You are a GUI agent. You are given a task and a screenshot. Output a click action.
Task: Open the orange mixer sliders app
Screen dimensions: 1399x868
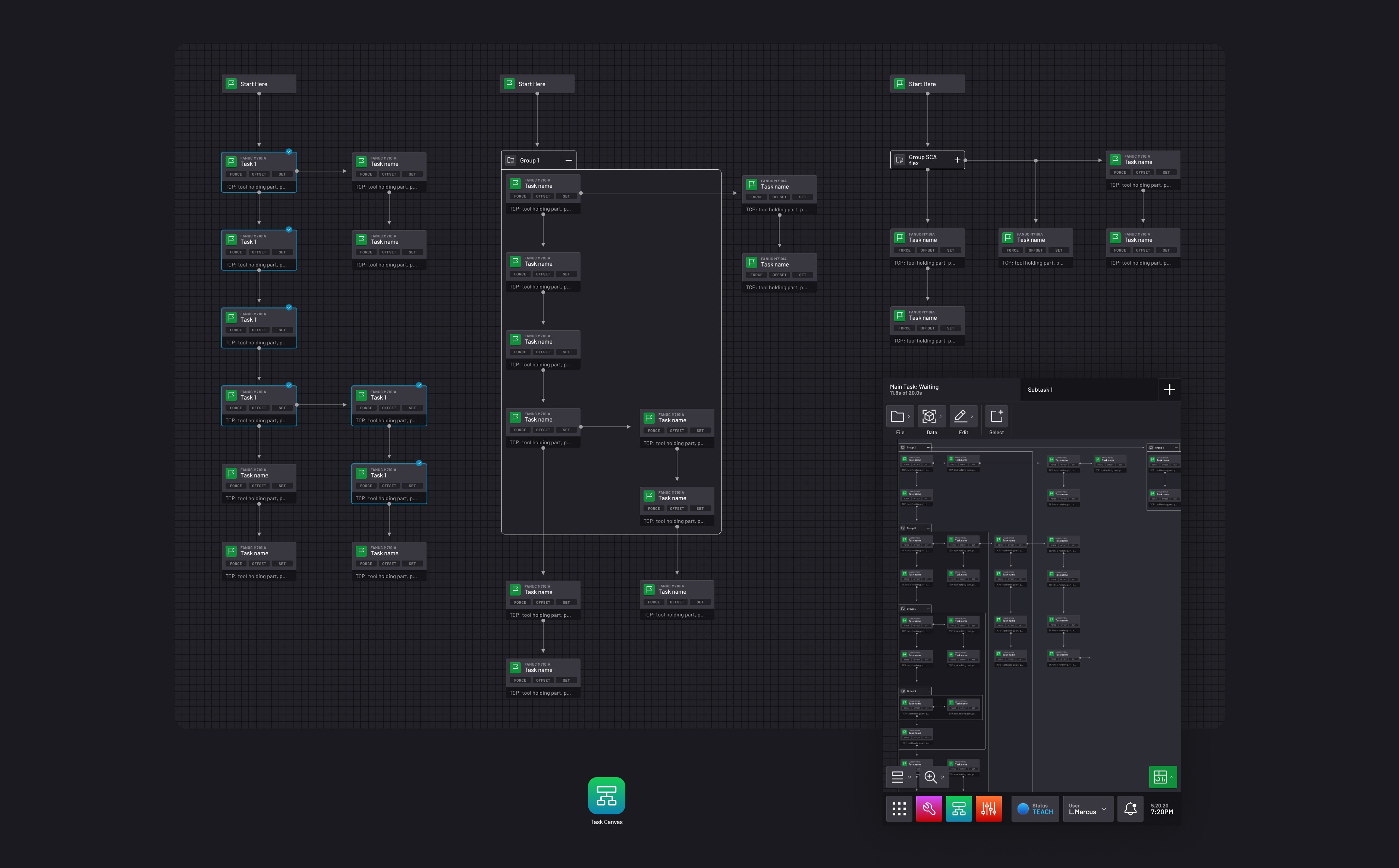(x=989, y=809)
